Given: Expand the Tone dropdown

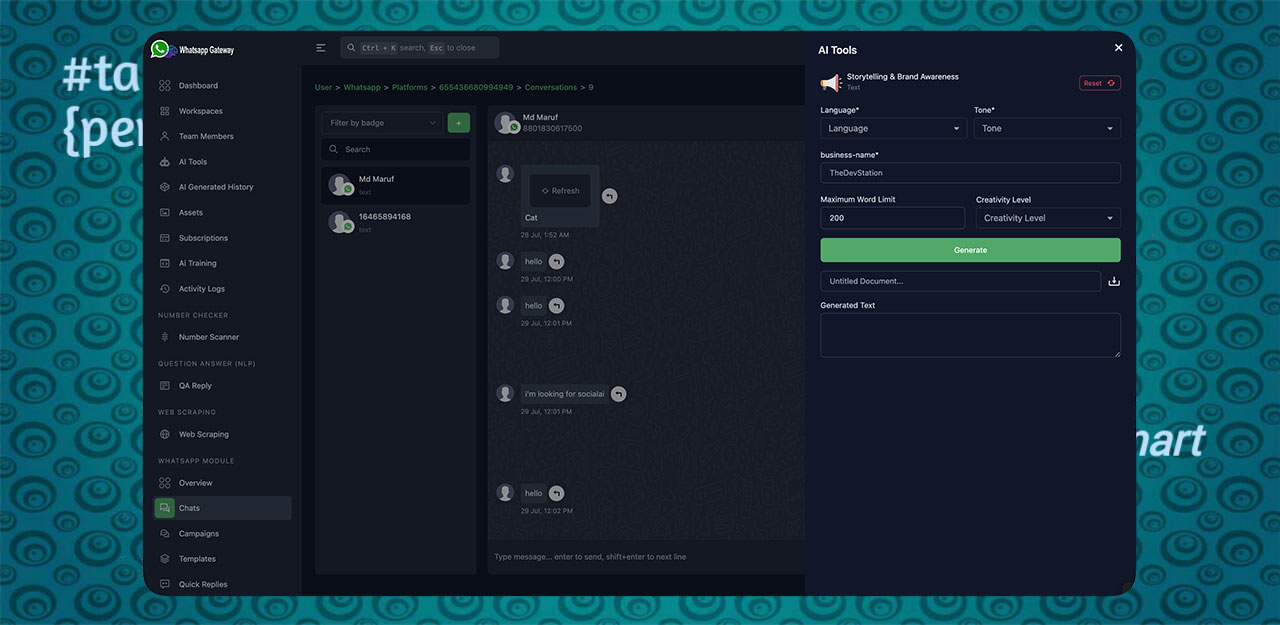Looking at the screenshot, I should coord(1046,129).
